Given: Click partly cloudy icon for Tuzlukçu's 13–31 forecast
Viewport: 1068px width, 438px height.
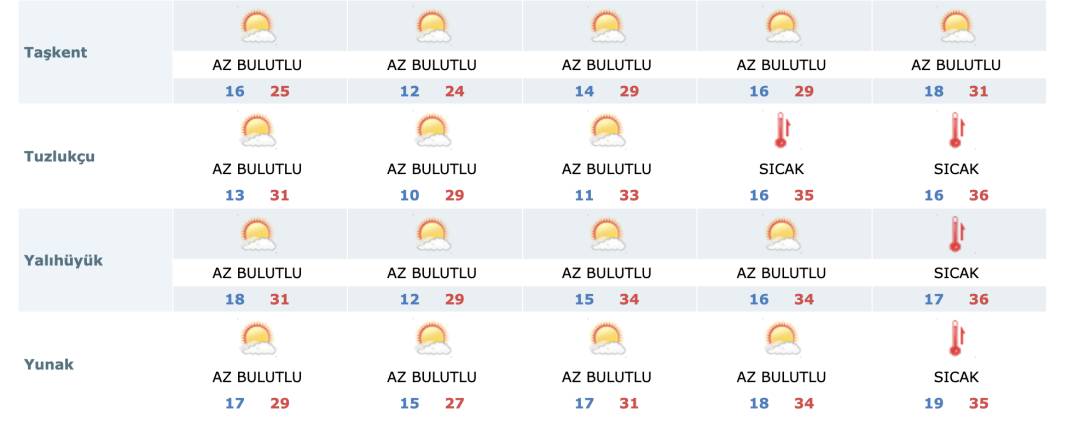Looking at the screenshot, I should (x=257, y=130).
